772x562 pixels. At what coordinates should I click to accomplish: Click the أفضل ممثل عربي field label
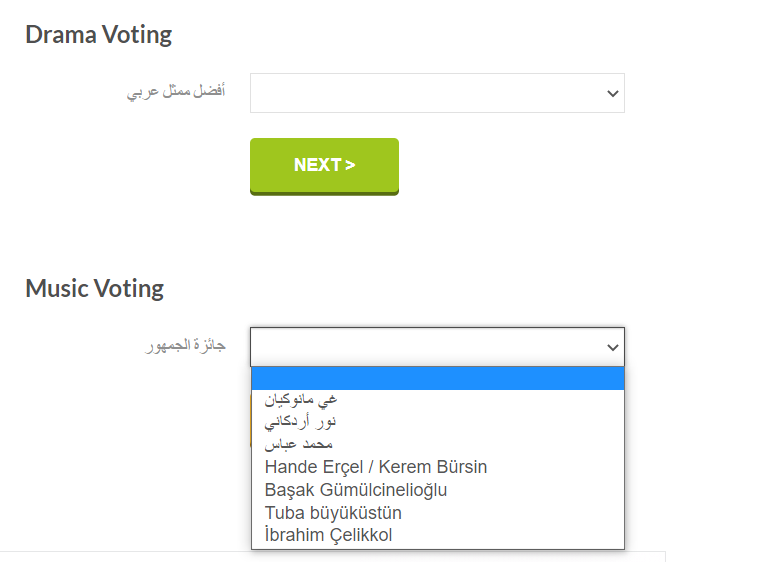[x=176, y=93]
